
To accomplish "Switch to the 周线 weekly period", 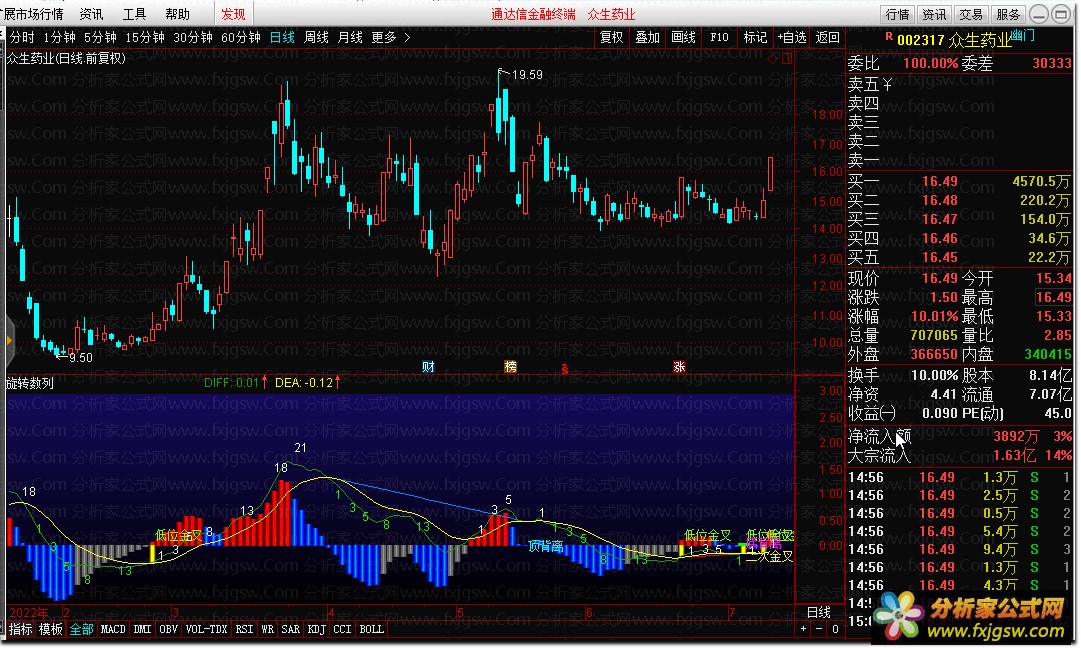I will pyautogui.click(x=316, y=37).
